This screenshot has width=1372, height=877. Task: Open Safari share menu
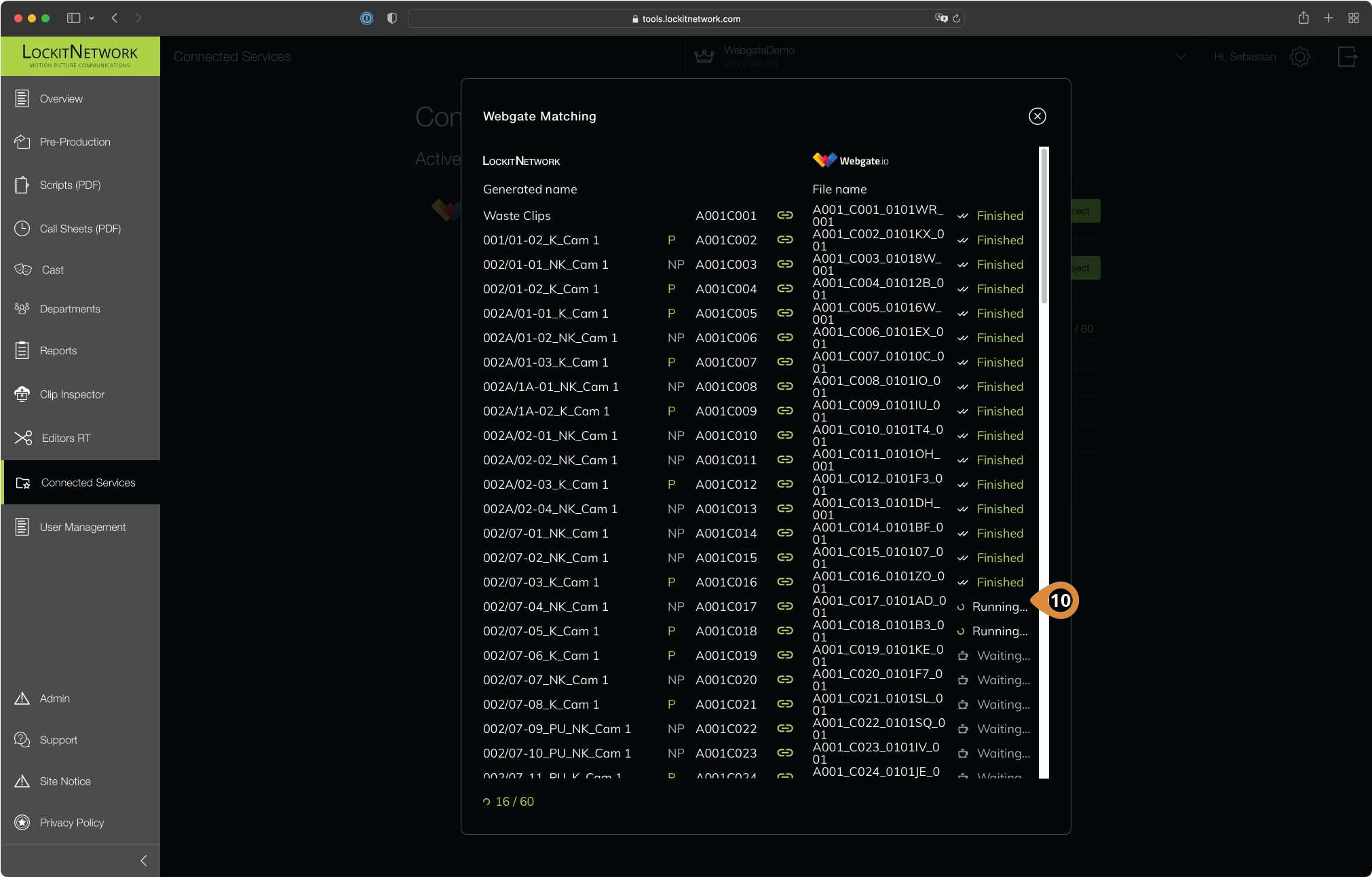(x=1303, y=18)
